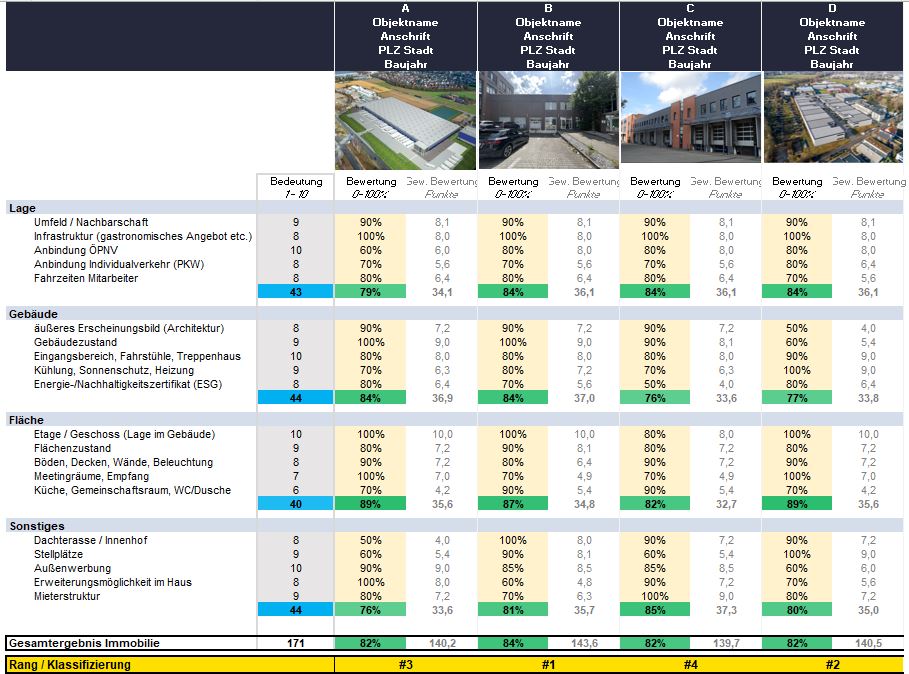Image resolution: width=909 pixels, height=674 pixels.
Task: Click the Gesamtergebnis Immobilie label
Action: click(x=83, y=643)
